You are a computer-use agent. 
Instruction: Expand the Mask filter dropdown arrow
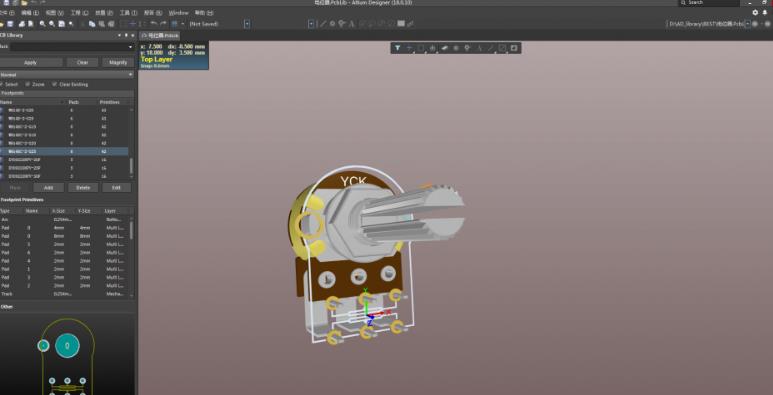[x=130, y=47]
